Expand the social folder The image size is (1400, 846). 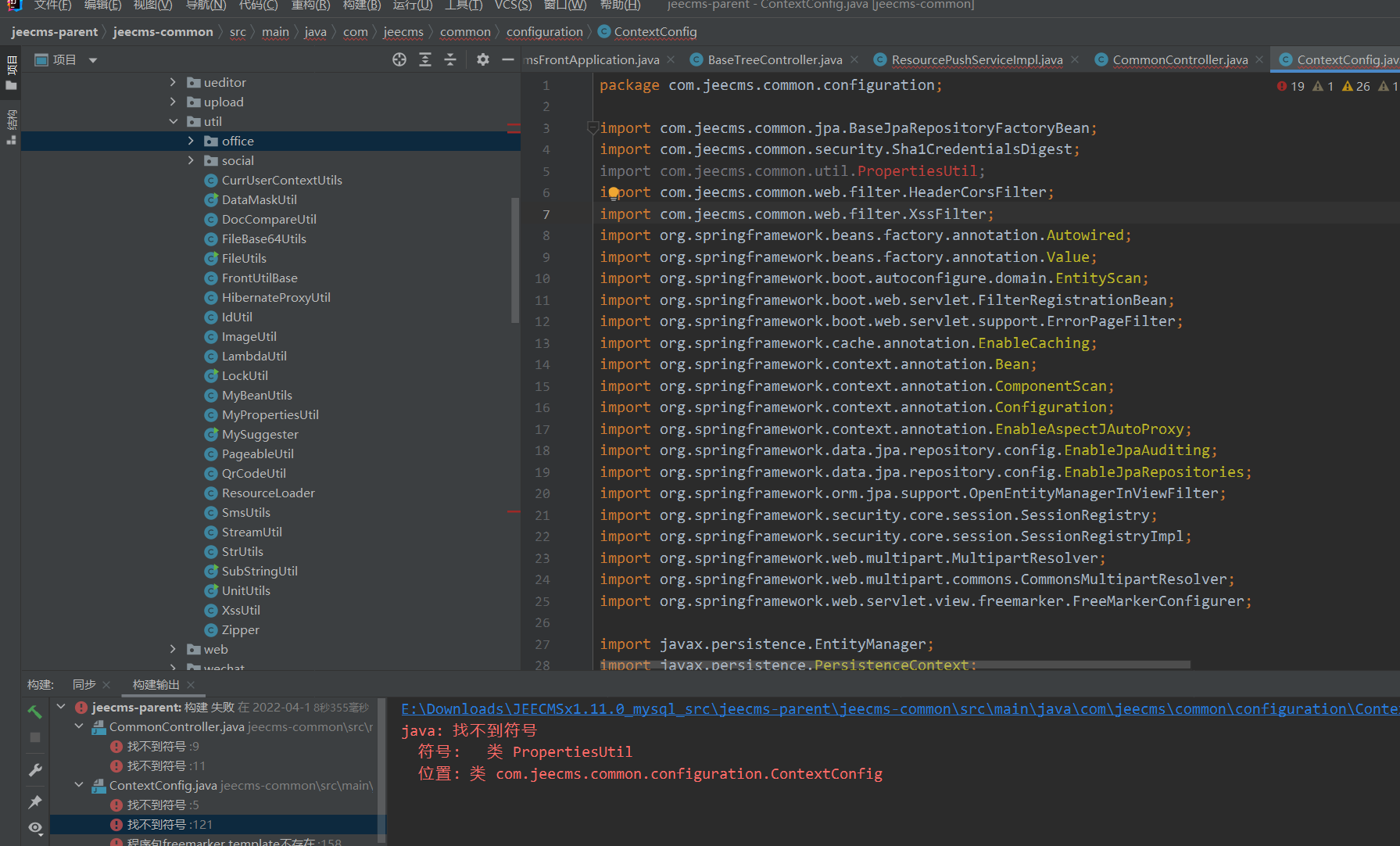(x=191, y=160)
